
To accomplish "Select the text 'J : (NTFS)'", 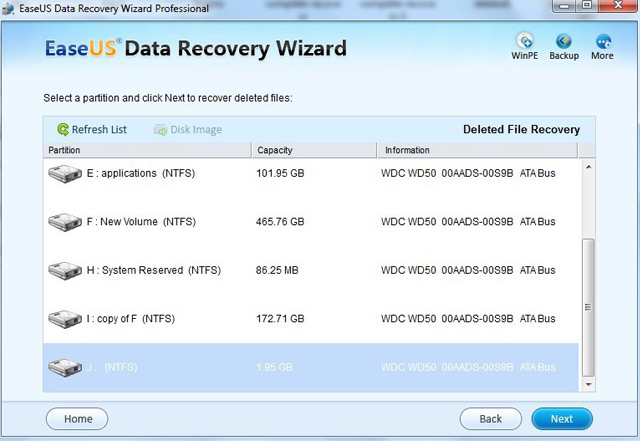I will (112, 367).
